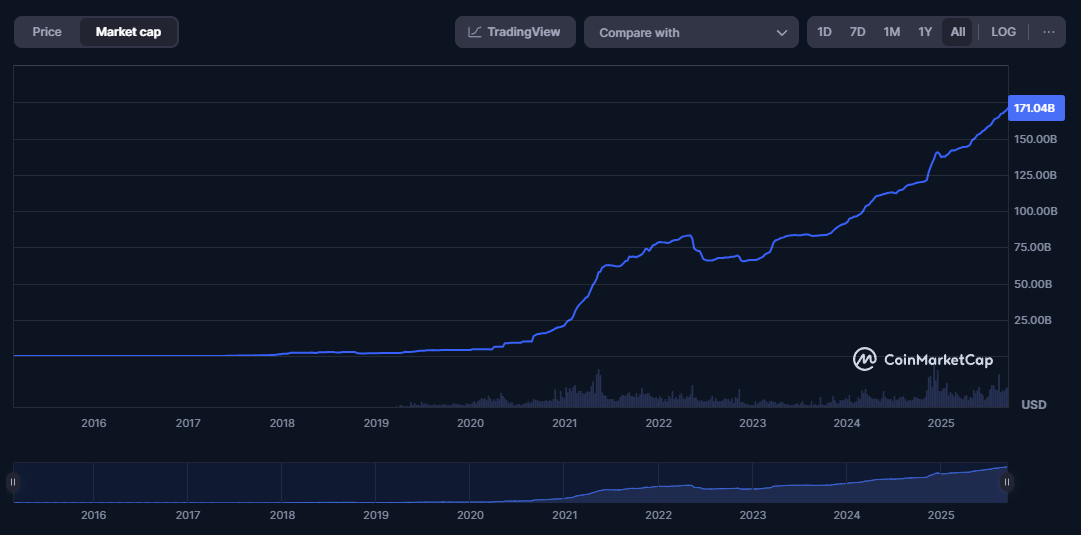Click the USD currency label
The image size is (1081, 535).
click(1033, 404)
